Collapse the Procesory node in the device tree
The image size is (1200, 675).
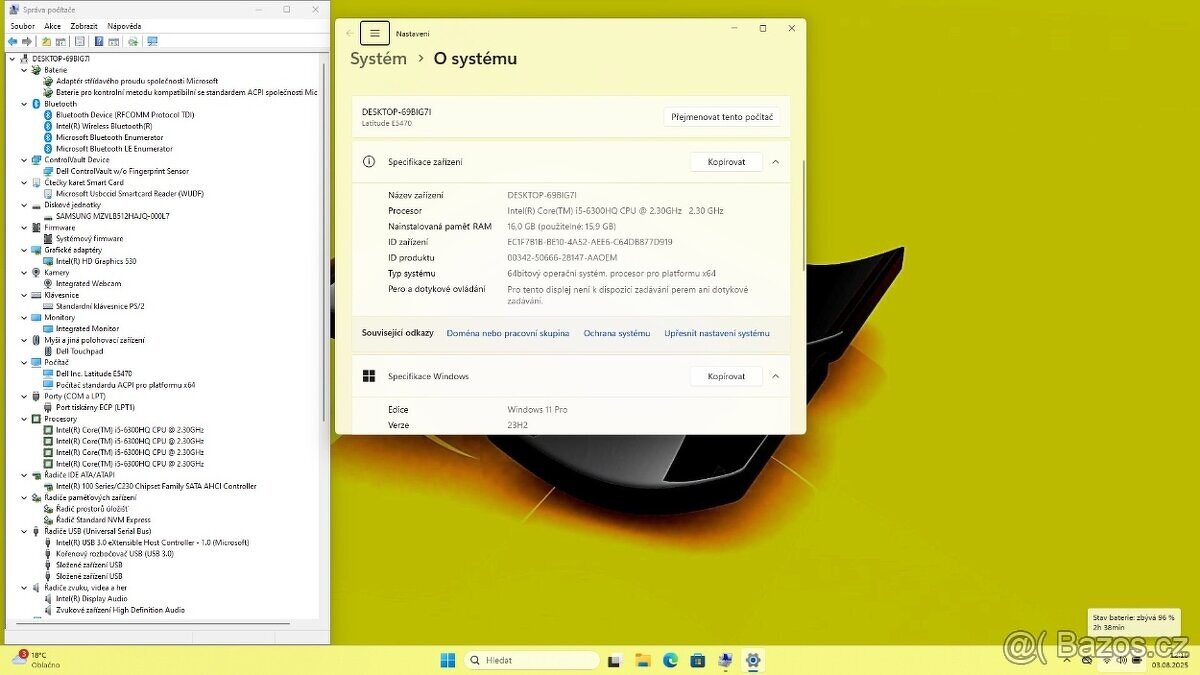pos(24,418)
